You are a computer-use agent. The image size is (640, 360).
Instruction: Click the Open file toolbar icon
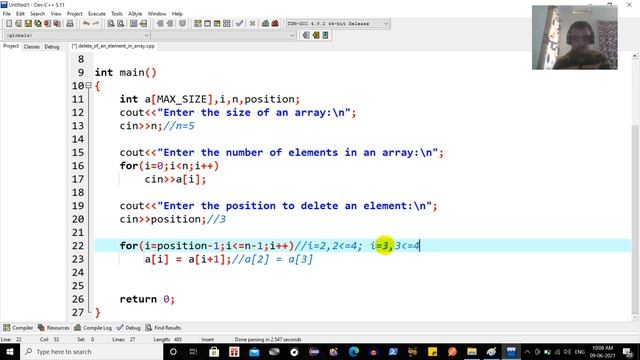click(18, 24)
